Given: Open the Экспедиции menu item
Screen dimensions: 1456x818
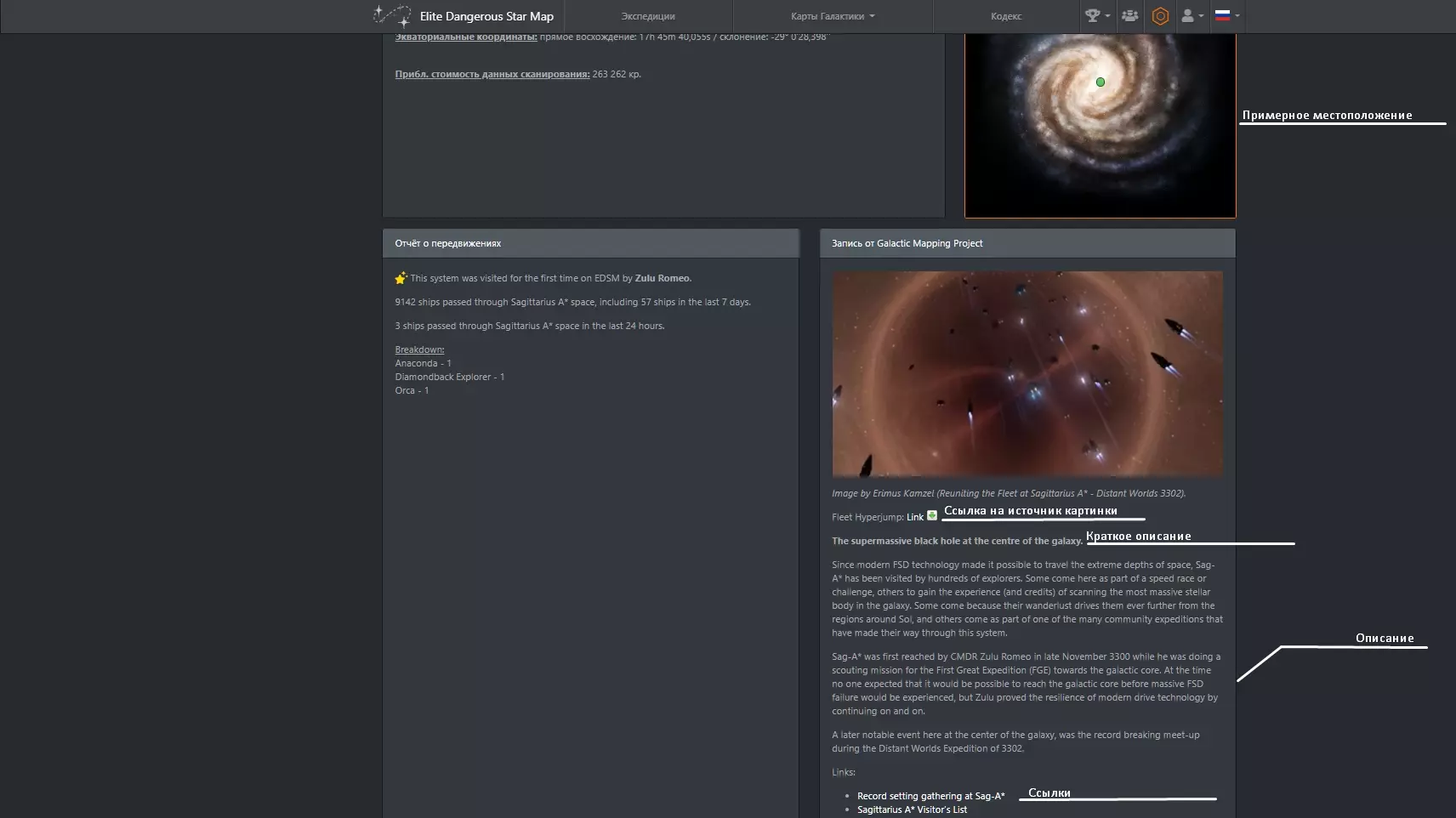Looking at the screenshot, I should pos(648,16).
